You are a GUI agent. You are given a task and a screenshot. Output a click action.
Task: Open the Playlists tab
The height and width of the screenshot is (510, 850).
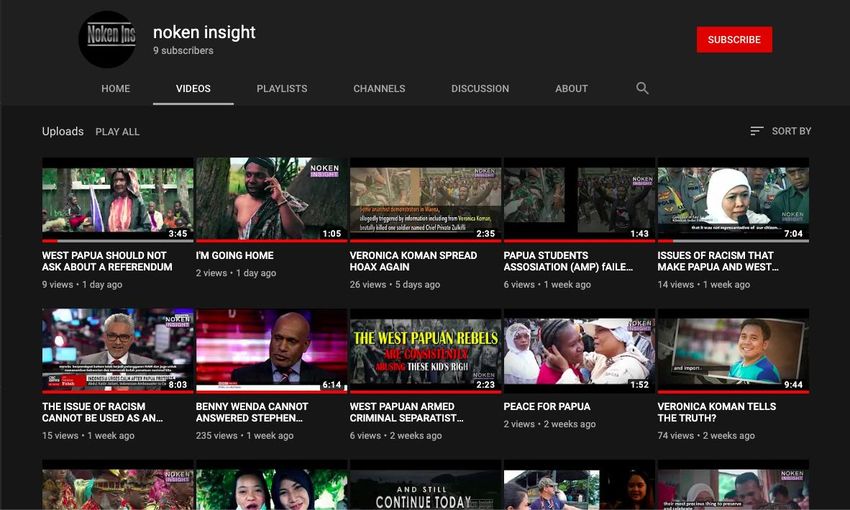[x=282, y=88]
